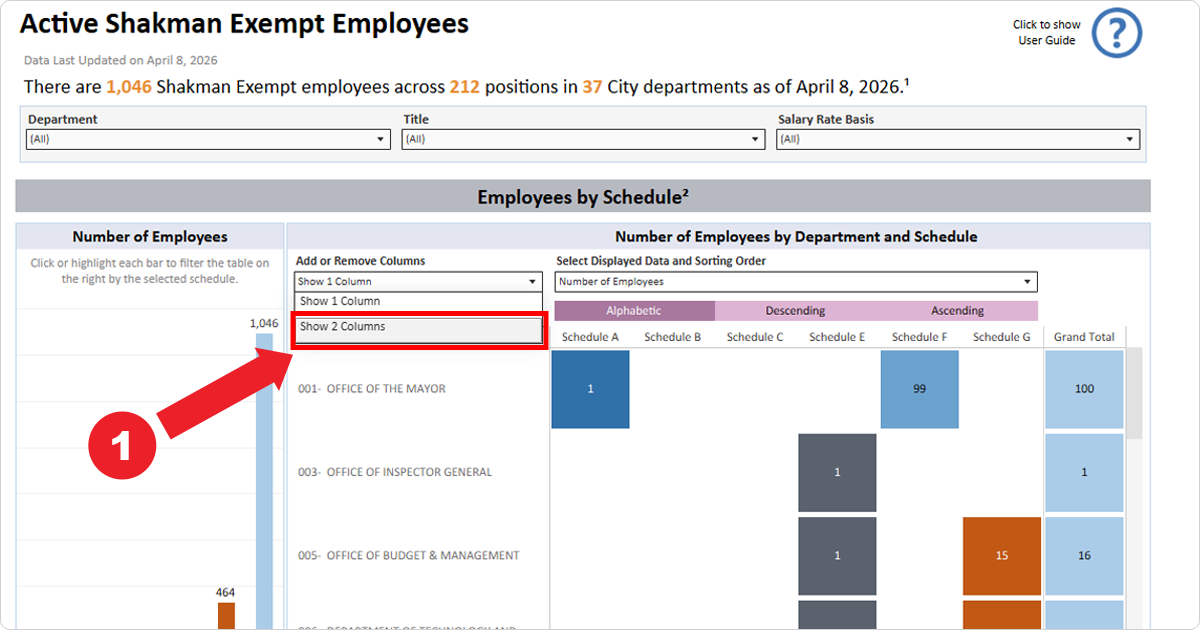This screenshot has height=630, width=1200.
Task: Select Office of the Mayor Schedule F cell 99
Action: point(920,389)
